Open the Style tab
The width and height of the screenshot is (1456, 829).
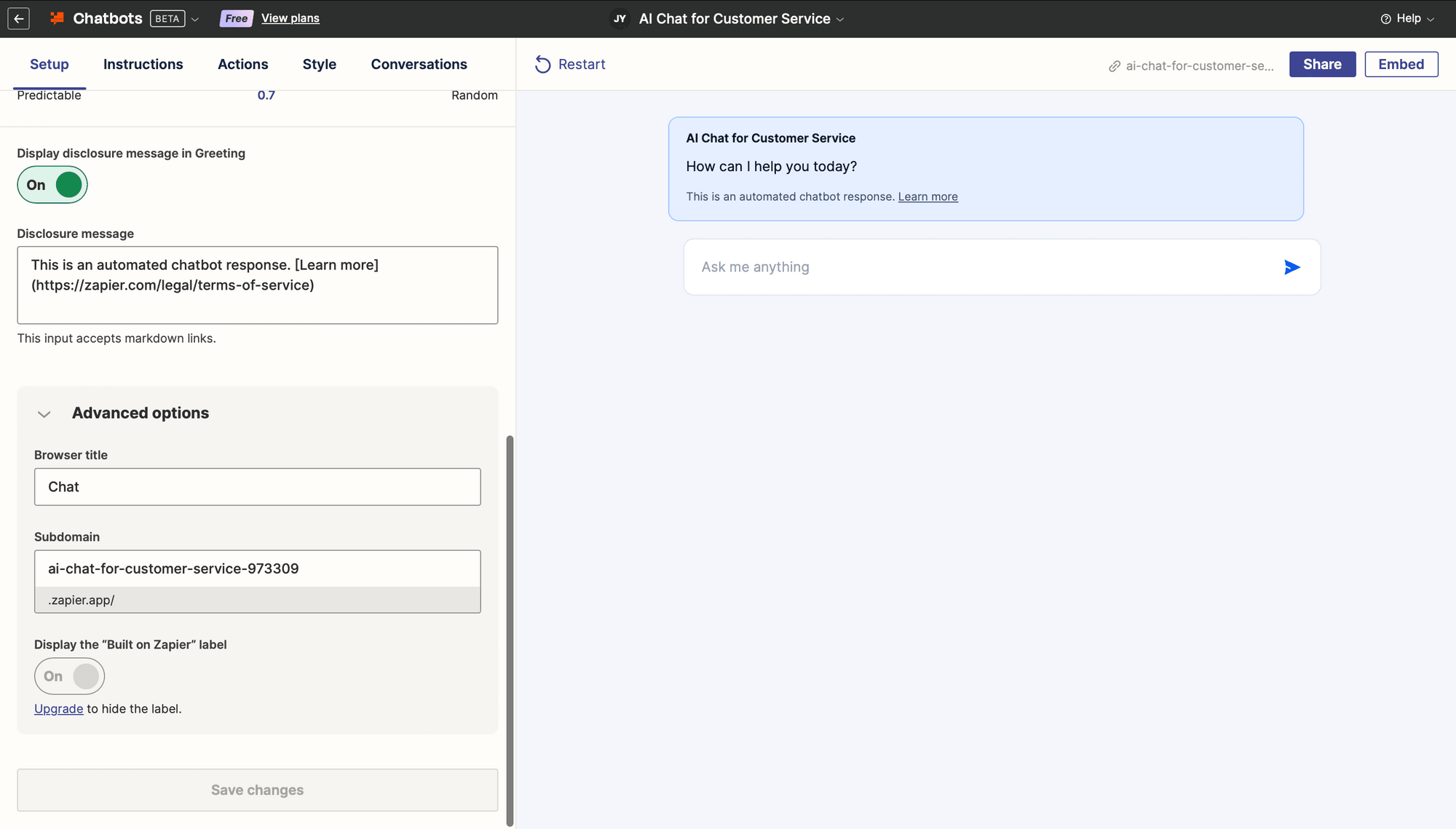click(319, 64)
